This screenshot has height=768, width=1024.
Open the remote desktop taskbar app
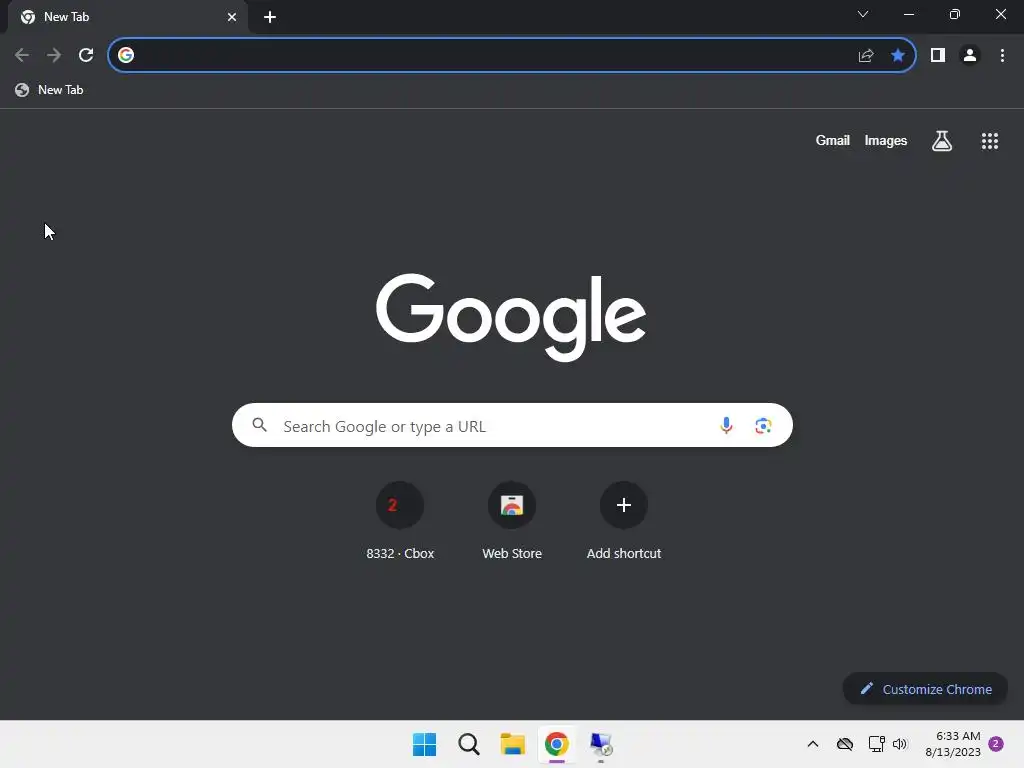click(601, 744)
